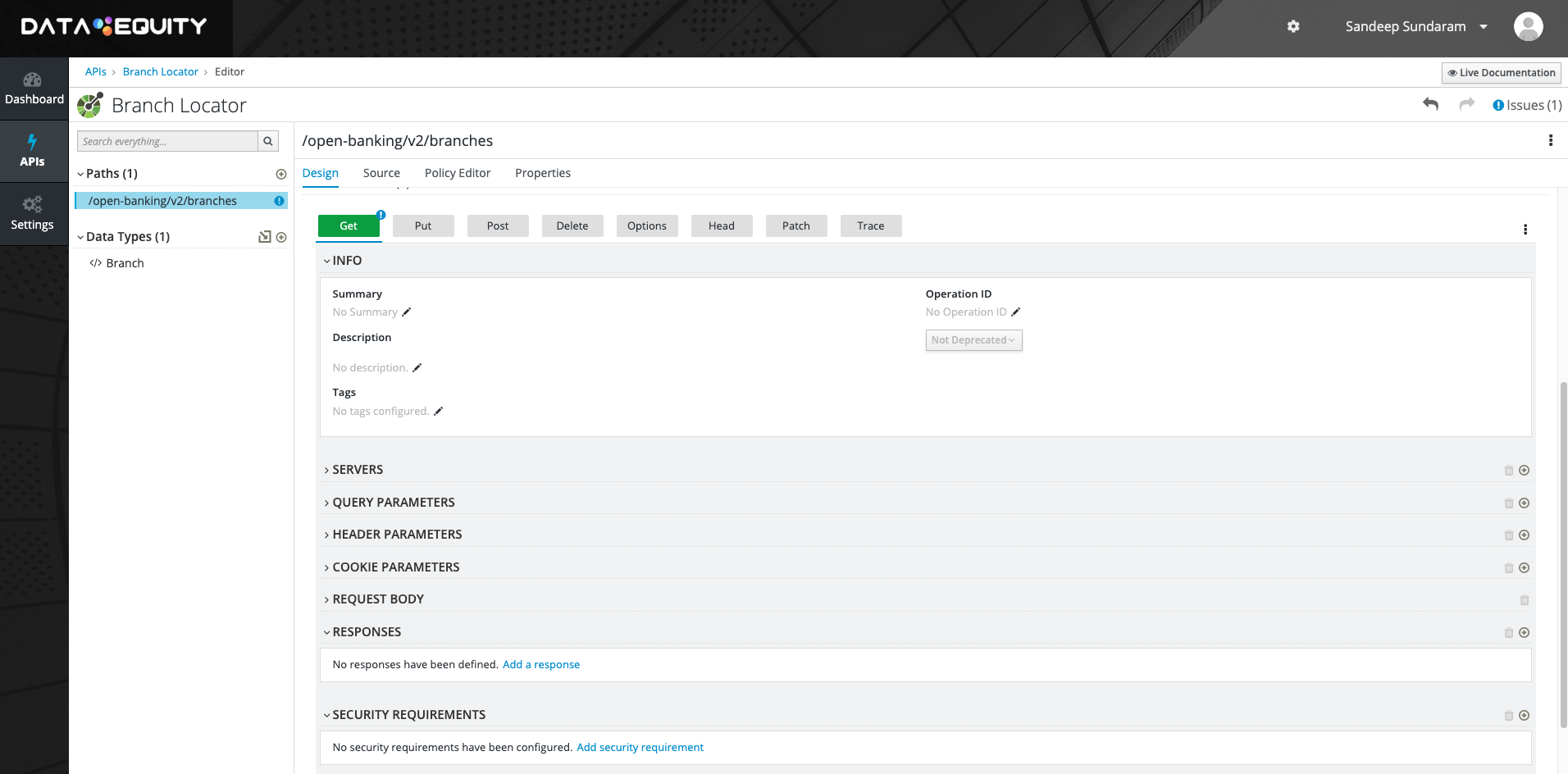The height and width of the screenshot is (774, 1568).
Task: Edit the tags pencil icon
Action: point(438,411)
